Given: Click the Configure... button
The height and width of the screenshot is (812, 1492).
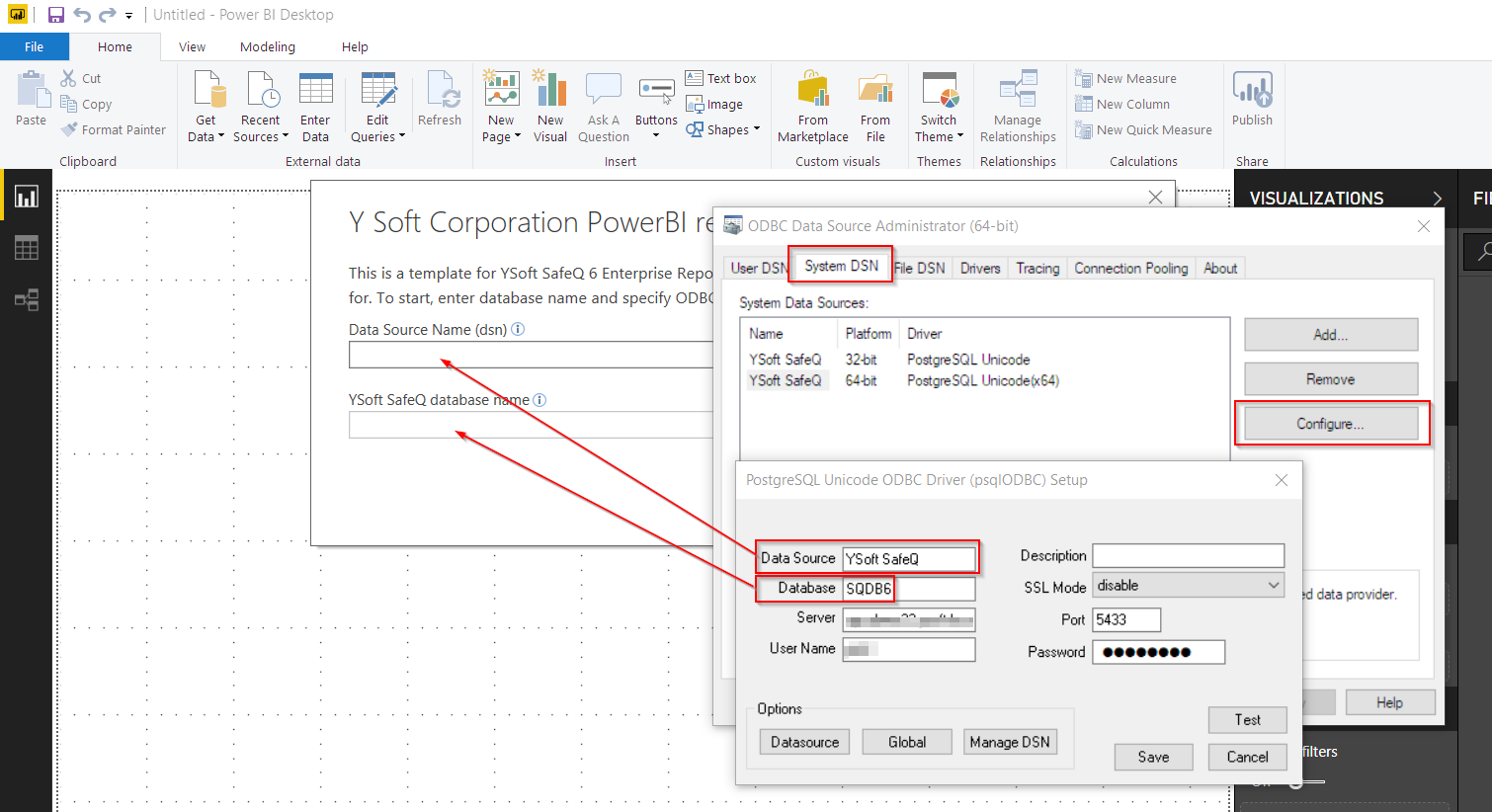Looking at the screenshot, I should pyautogui.click(x=1330, y=424).
